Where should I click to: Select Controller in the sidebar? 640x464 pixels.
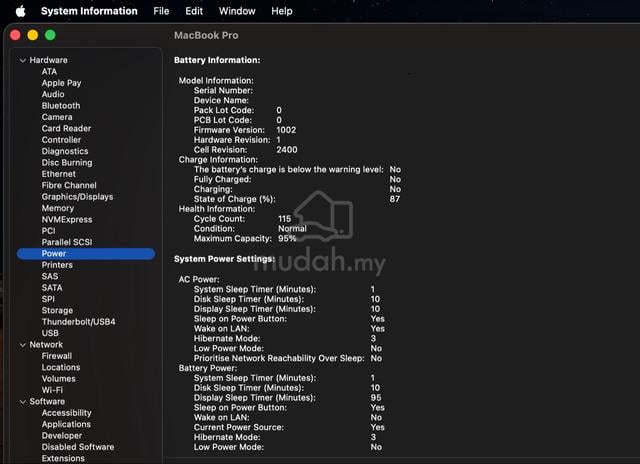click(x=61, y=140)
